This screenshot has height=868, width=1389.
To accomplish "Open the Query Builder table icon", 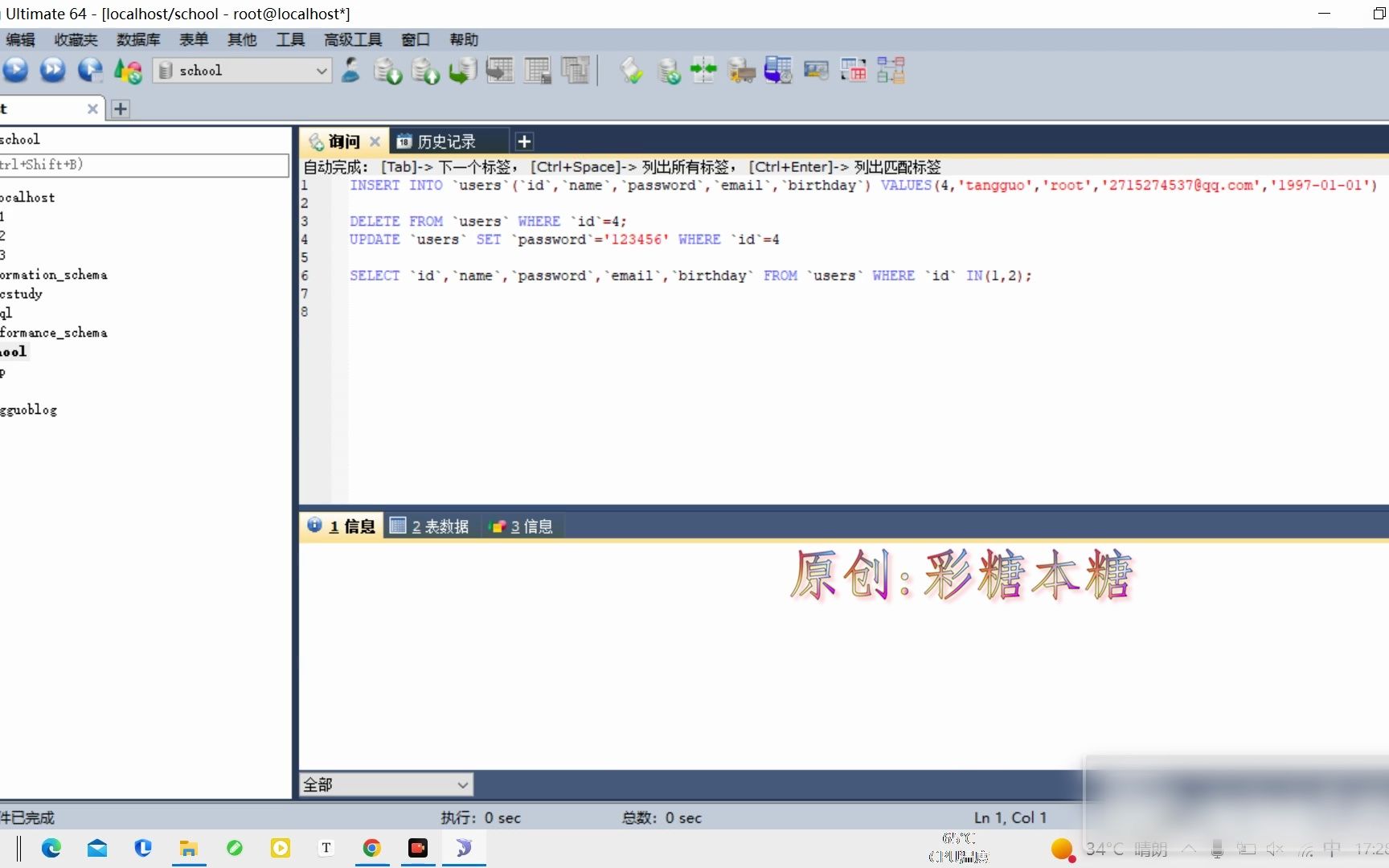I will pos(853,71).
